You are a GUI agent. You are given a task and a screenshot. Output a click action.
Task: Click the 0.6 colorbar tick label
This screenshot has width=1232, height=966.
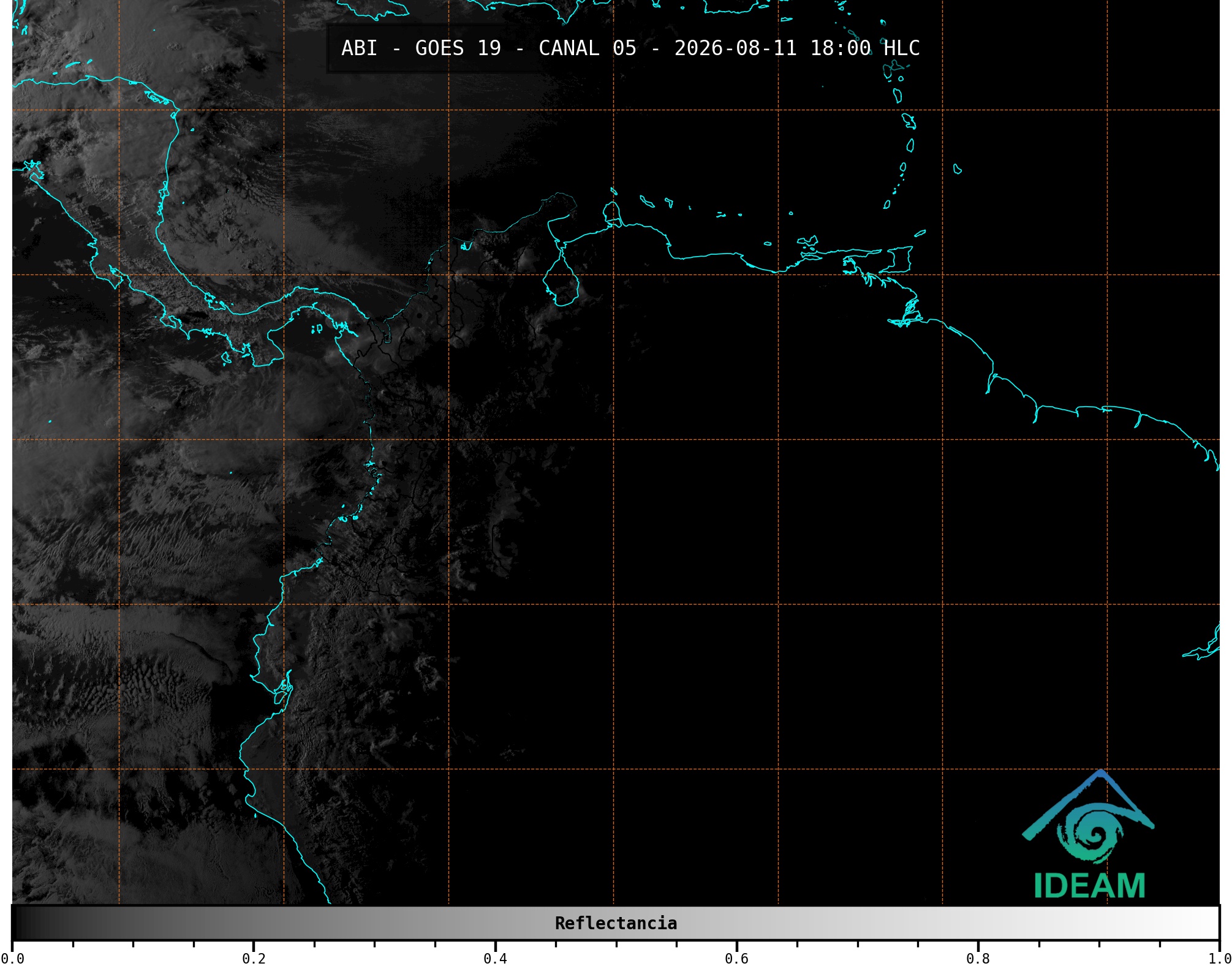[736, 958]
